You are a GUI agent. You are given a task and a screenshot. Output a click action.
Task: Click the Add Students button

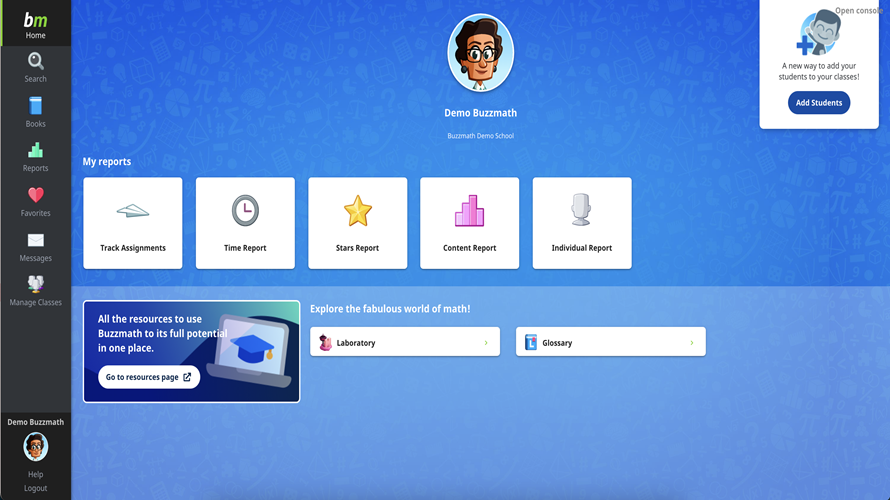click(818, 102)
